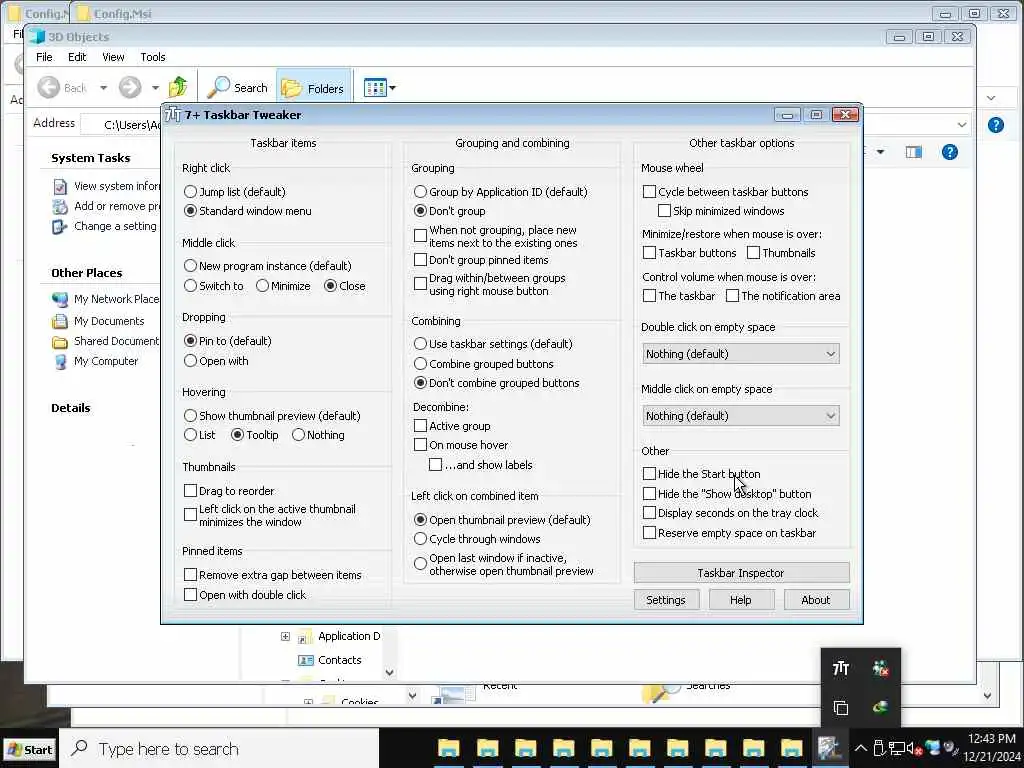Viewport: 1024px width, 768px height.
Task: Click the 7+ Taskbar Tweaker title icon
Action: [x=172, y=114]
